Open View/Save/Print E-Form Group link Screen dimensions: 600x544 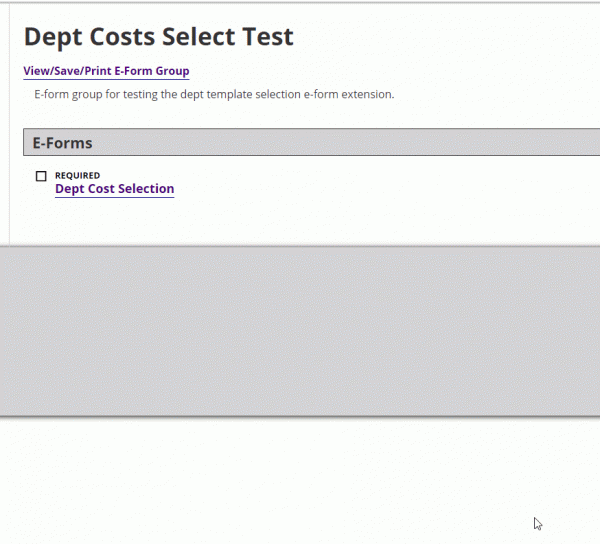point(106,71)
